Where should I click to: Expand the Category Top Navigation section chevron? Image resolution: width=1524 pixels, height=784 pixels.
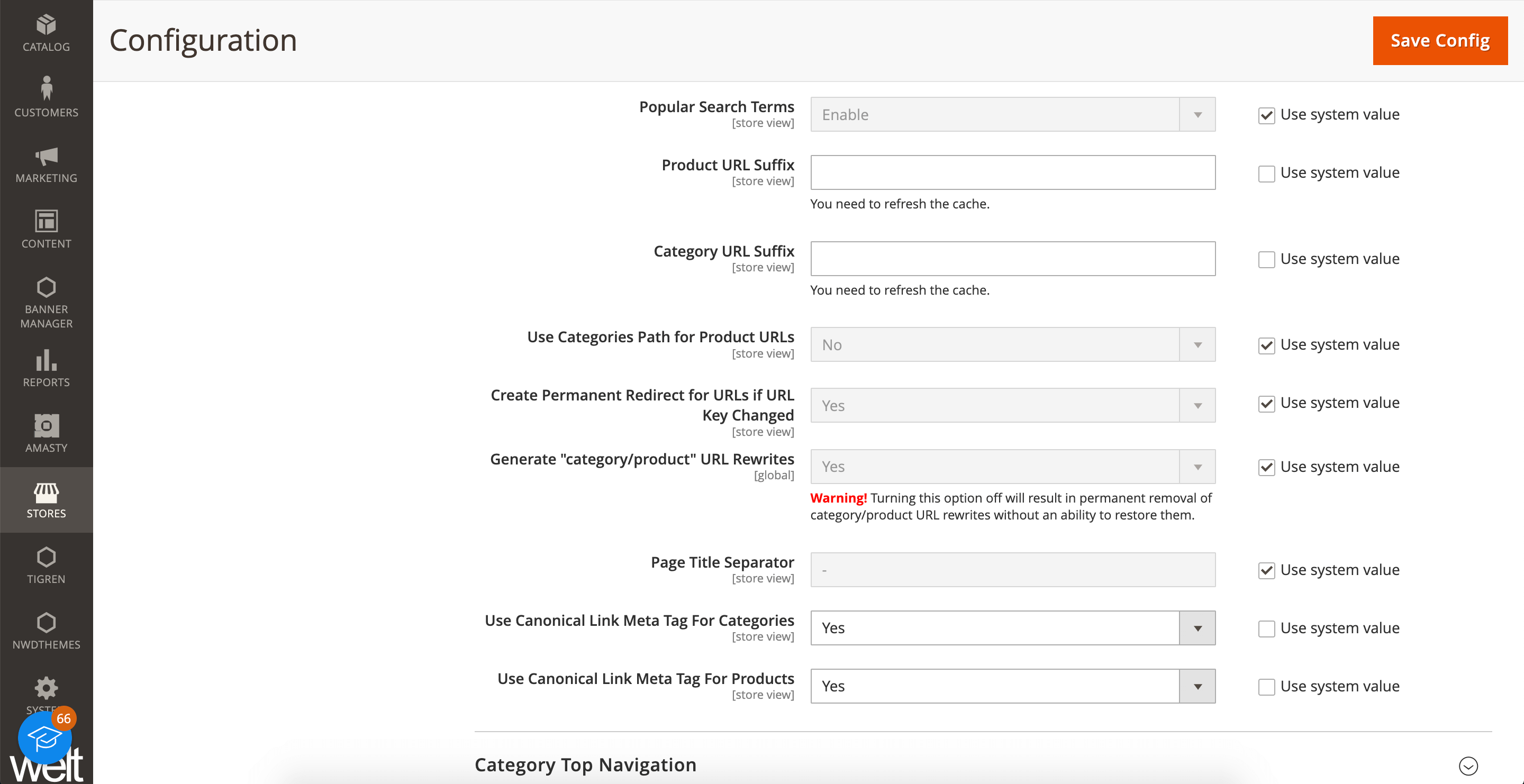pos(1468,765)
